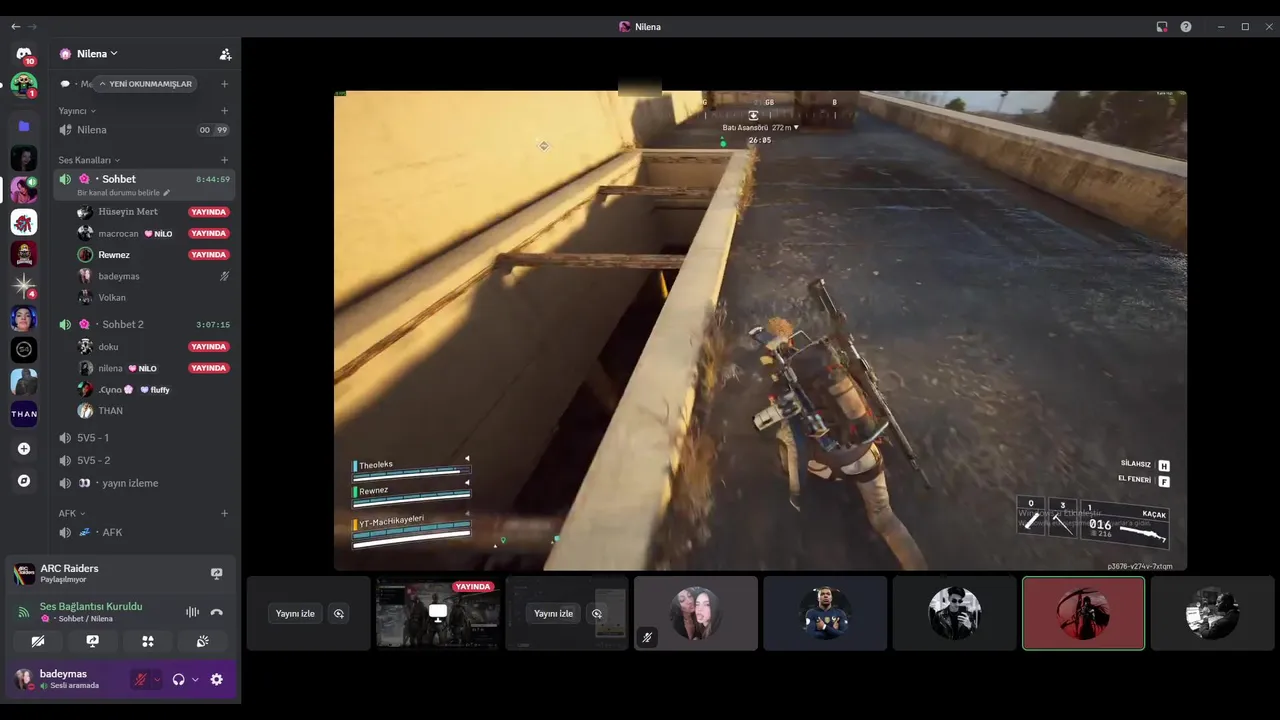The width and height of the screenshot is (1280, 720).
Task: Open the soundboard icon
Action: 202,641
